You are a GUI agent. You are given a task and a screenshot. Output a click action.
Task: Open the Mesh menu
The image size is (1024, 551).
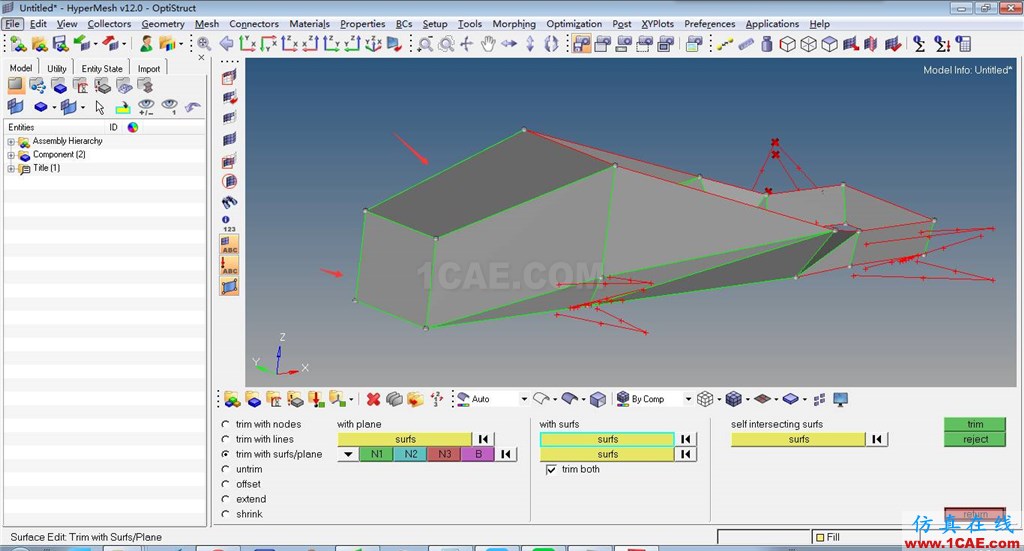tap(207, 24)
